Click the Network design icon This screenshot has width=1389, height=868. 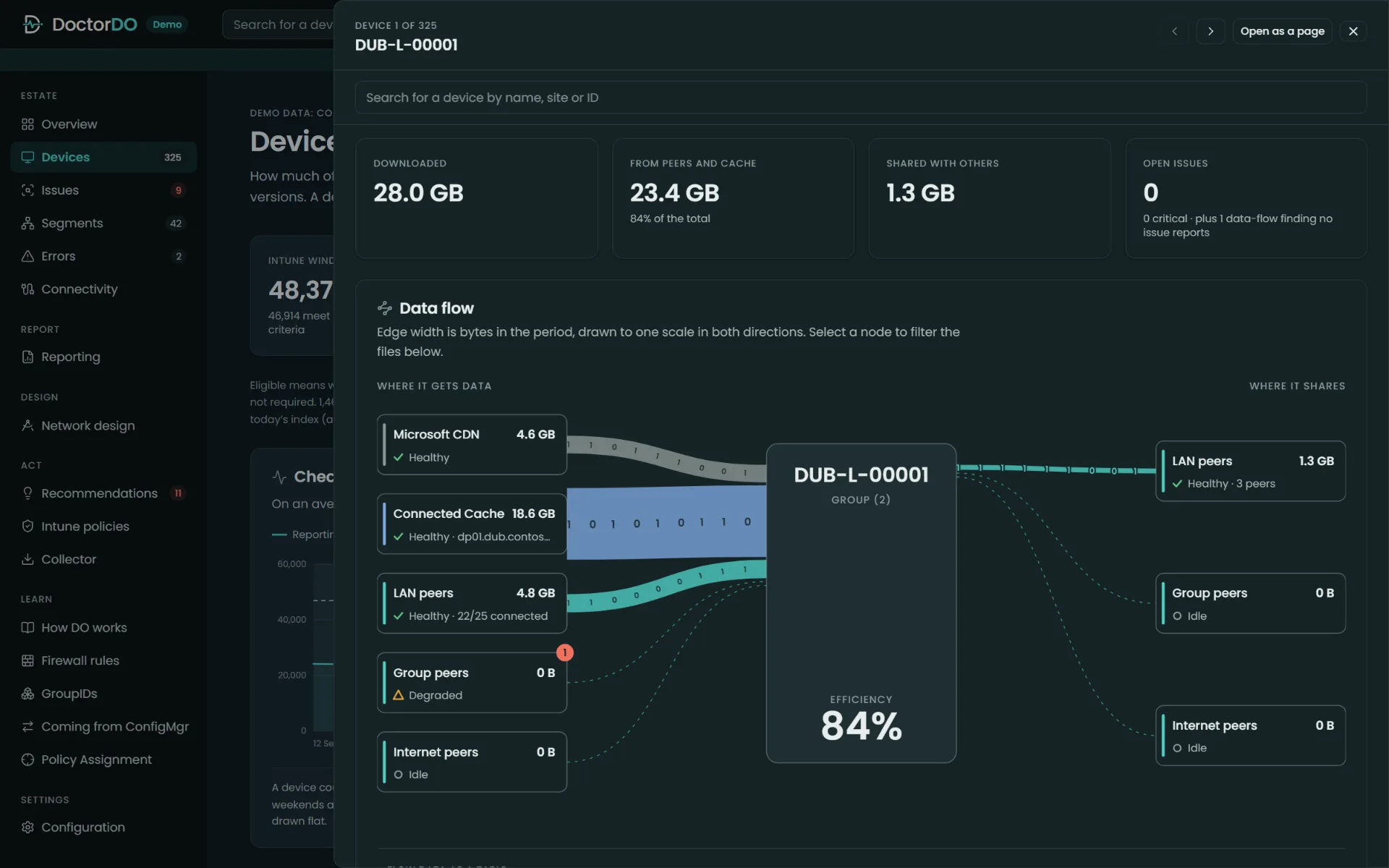27,425
